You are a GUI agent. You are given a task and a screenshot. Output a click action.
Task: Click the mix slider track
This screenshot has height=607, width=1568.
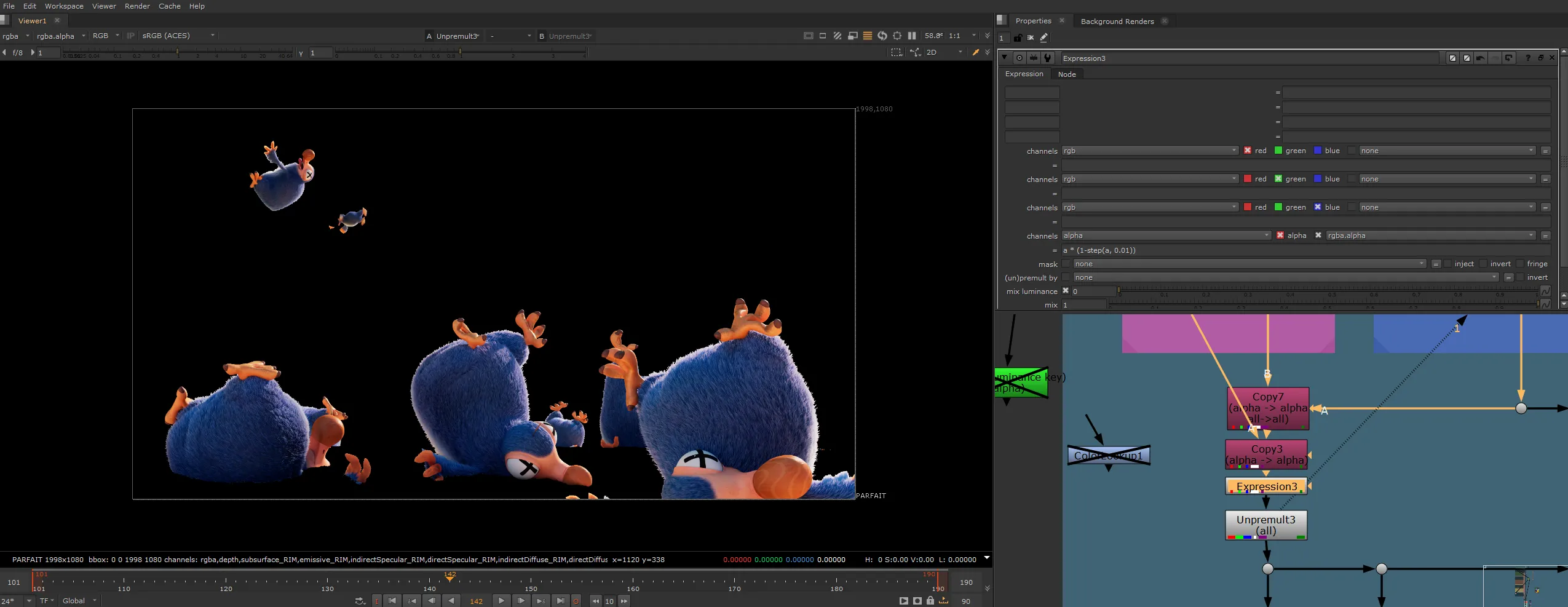coord(1323,304)
